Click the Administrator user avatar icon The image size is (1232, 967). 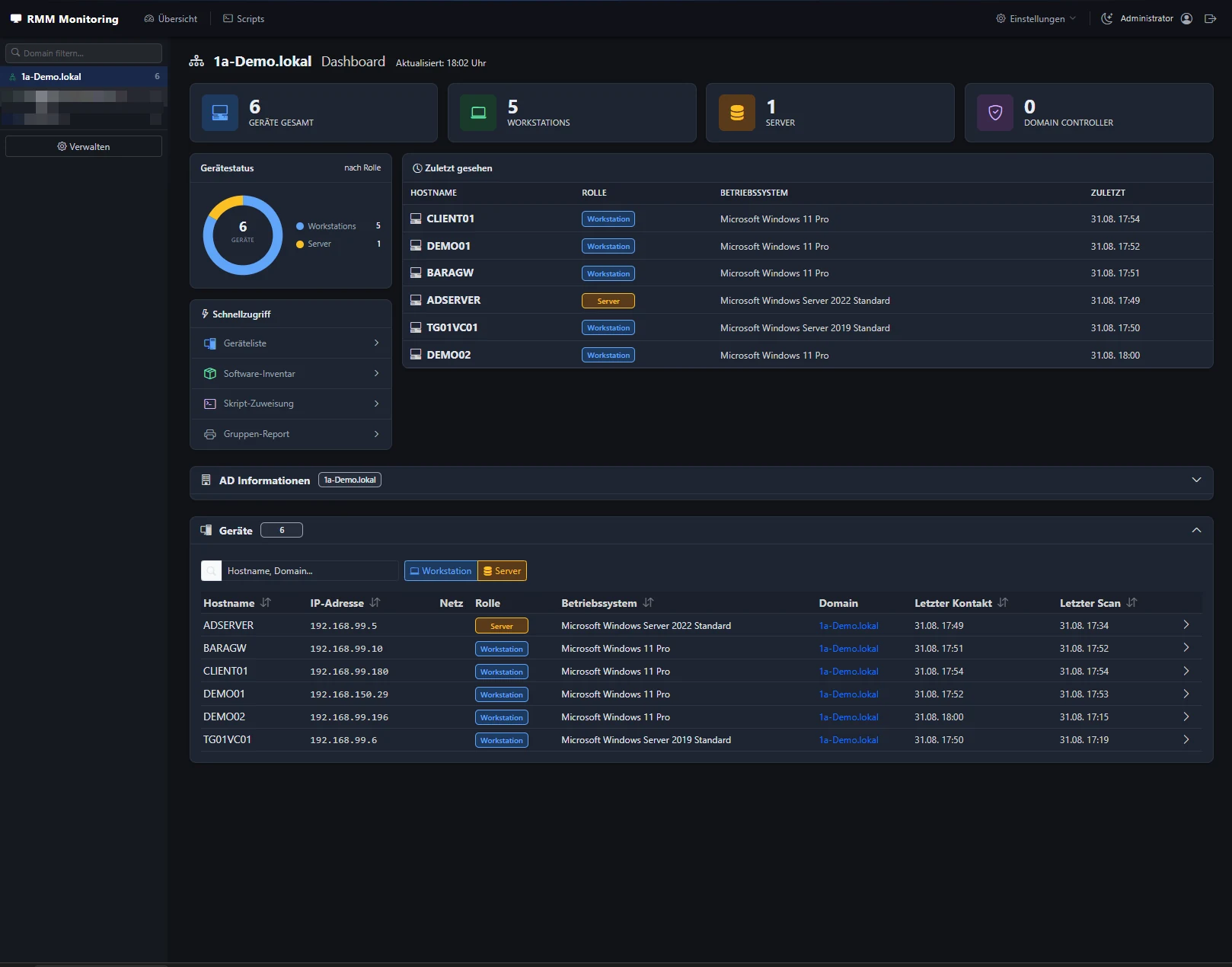click(x=1186, y=19)
